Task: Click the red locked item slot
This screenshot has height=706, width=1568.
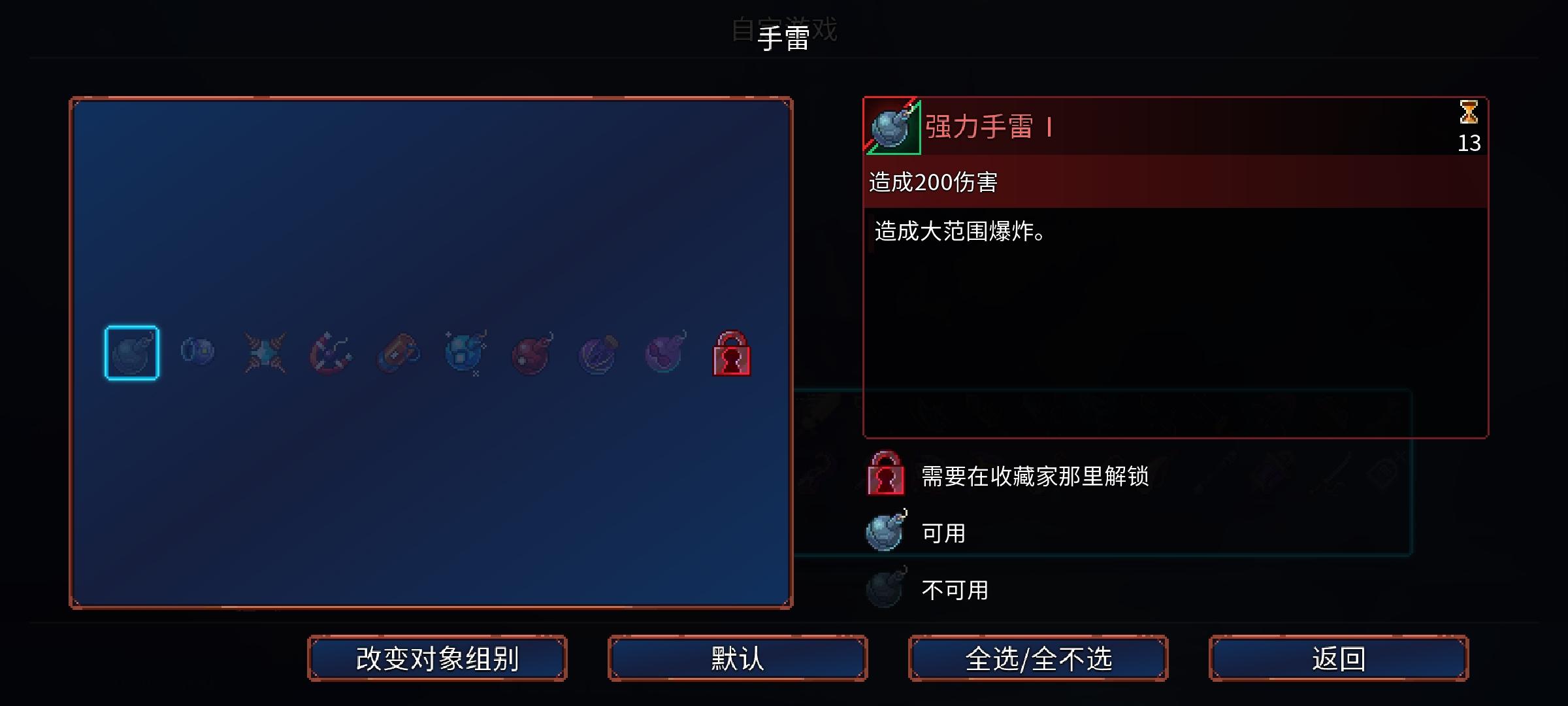Action: tap(732, 353)
